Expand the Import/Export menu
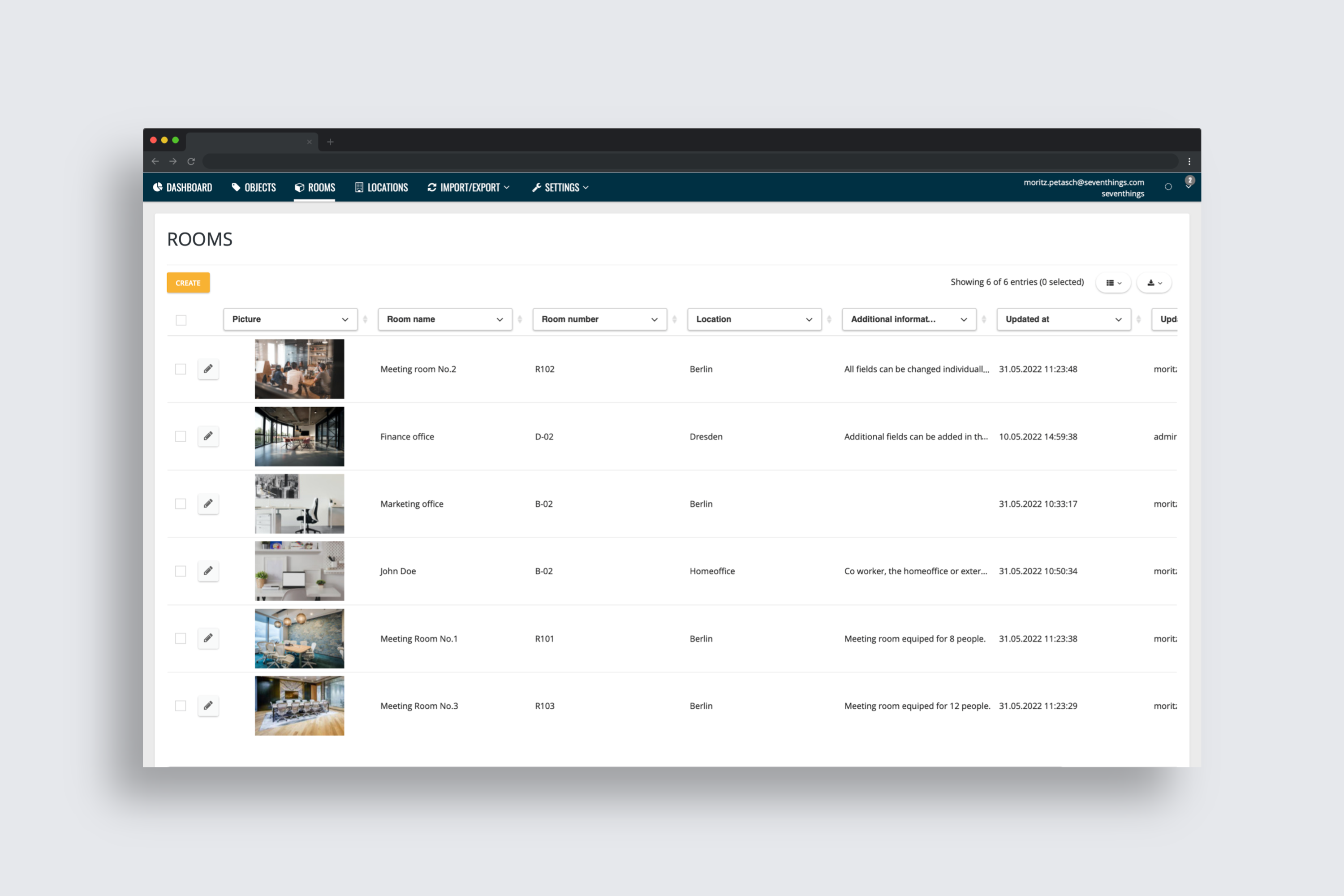 click(x=469, y=187)
